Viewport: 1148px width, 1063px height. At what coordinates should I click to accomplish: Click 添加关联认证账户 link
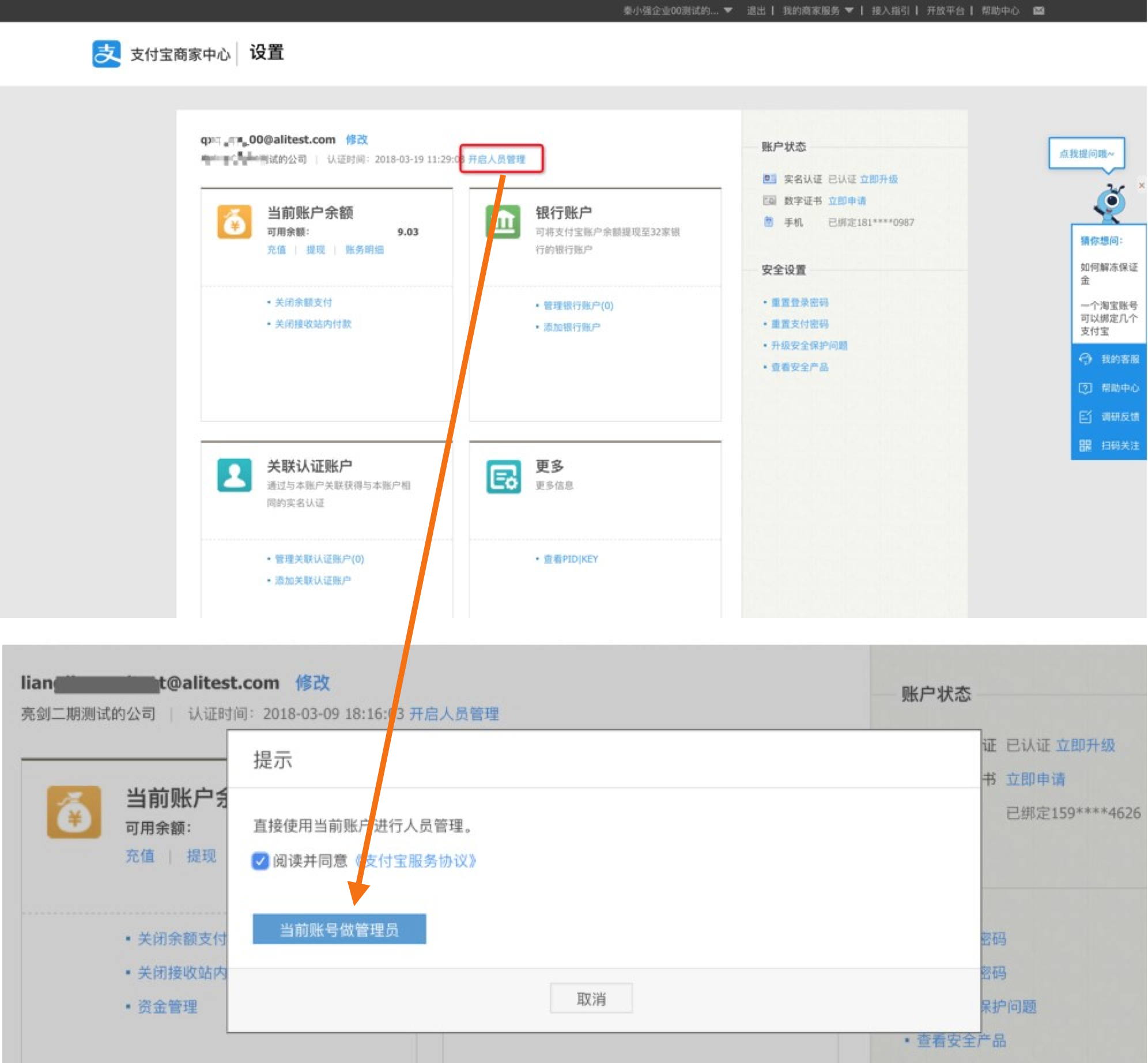point(312,580)
